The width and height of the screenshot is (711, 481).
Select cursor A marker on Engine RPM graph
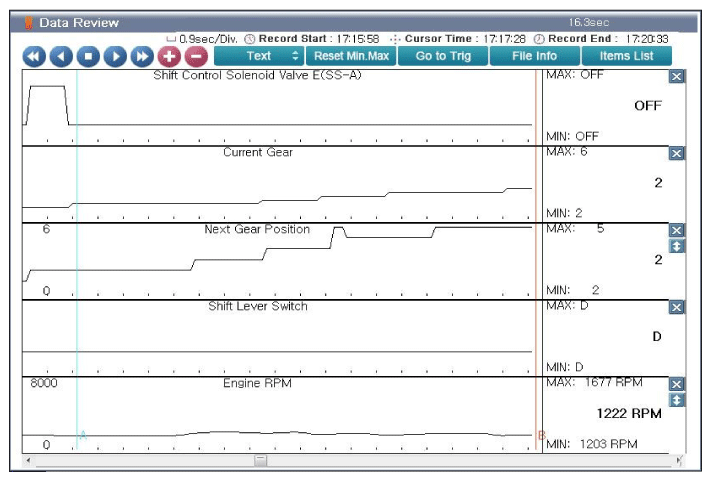click(x=83, y=436)
